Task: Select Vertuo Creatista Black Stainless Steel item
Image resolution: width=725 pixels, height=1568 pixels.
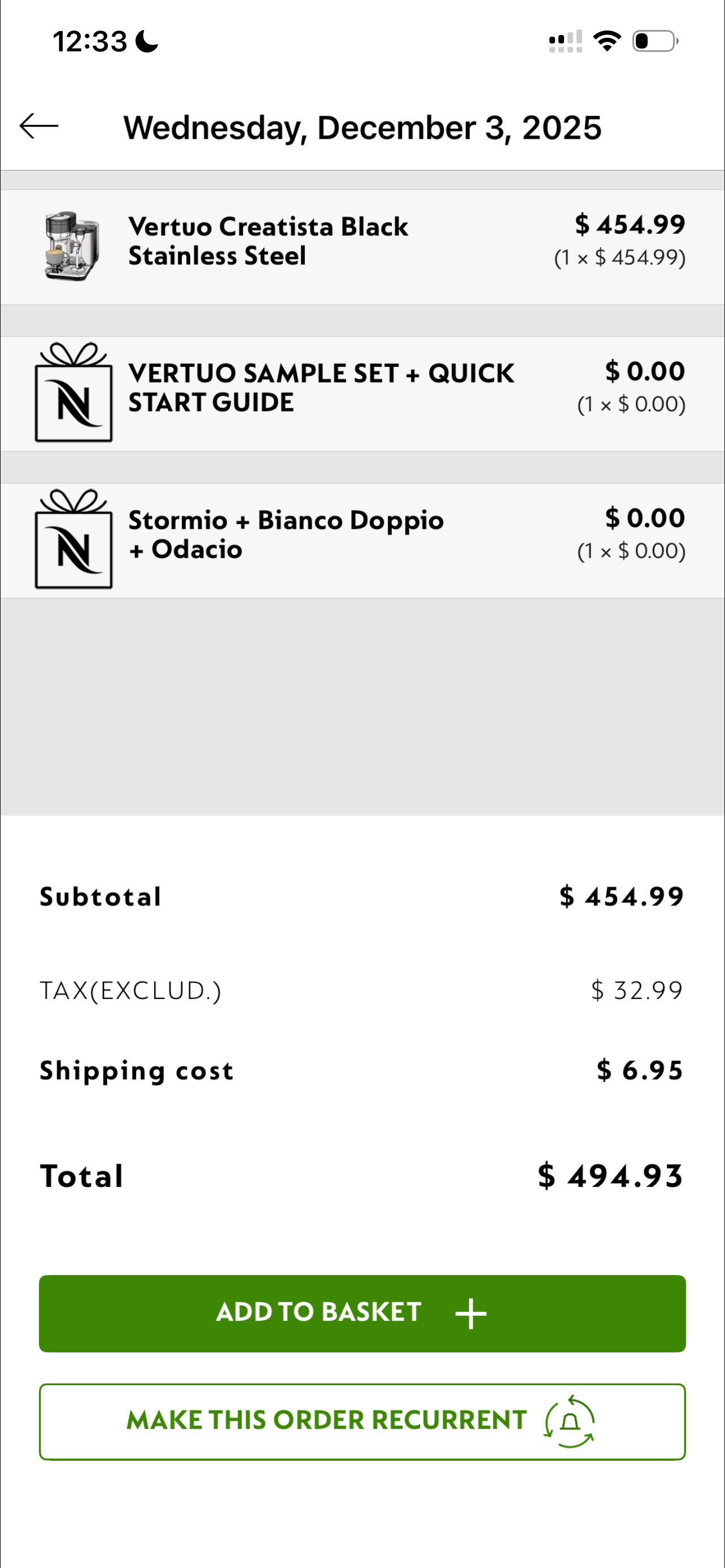Action: (268, 241)
